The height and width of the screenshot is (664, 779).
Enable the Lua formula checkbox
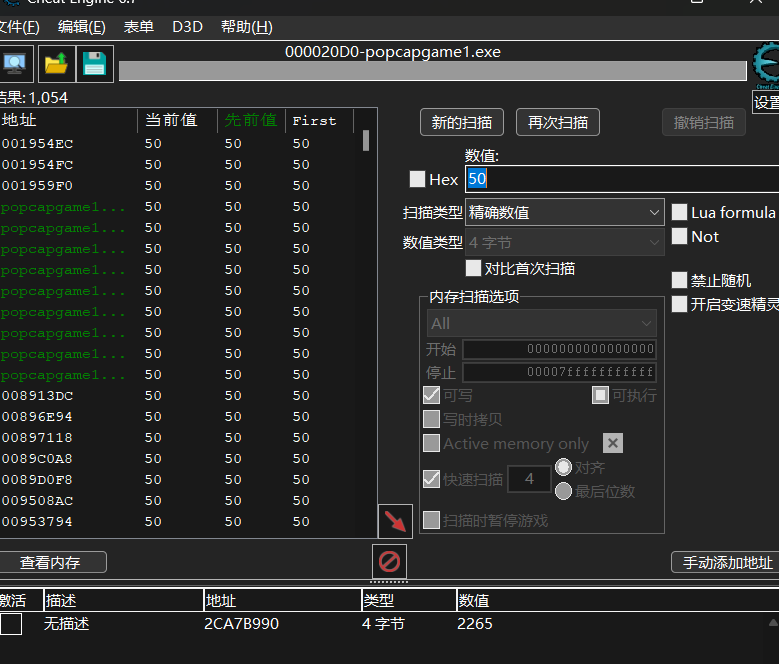(679, 212)
